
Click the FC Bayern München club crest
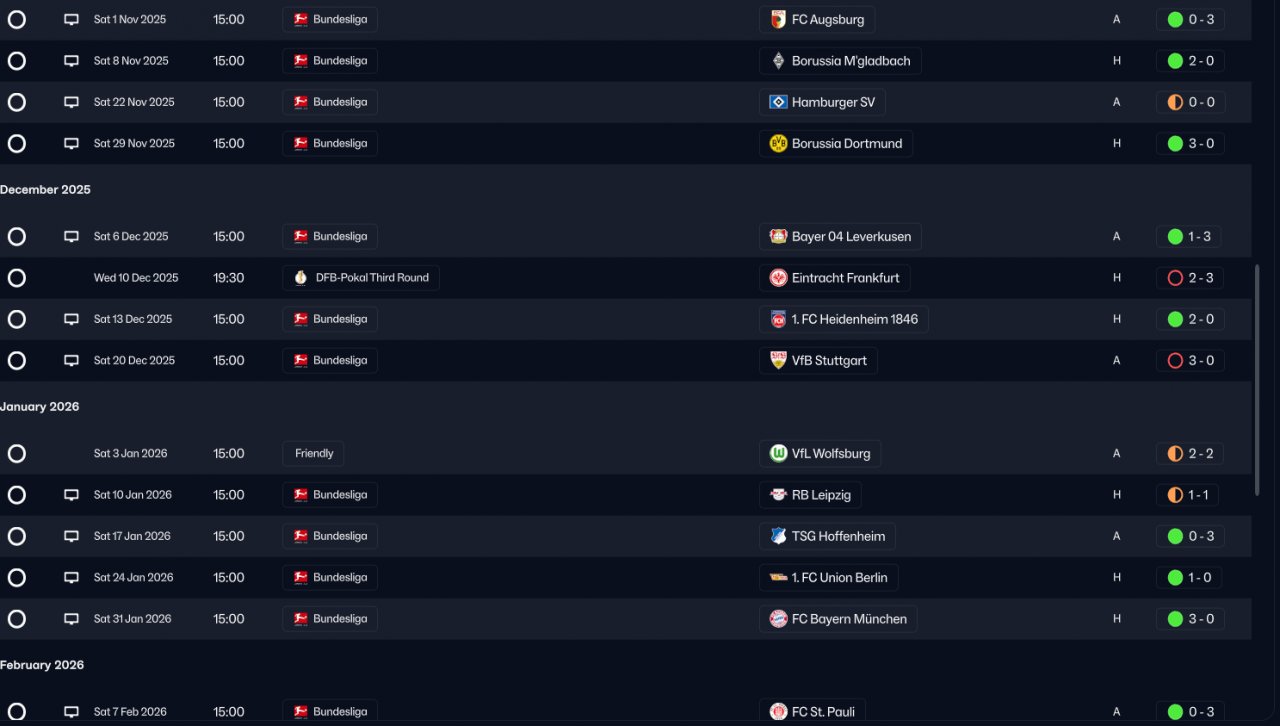click(778, 619)
